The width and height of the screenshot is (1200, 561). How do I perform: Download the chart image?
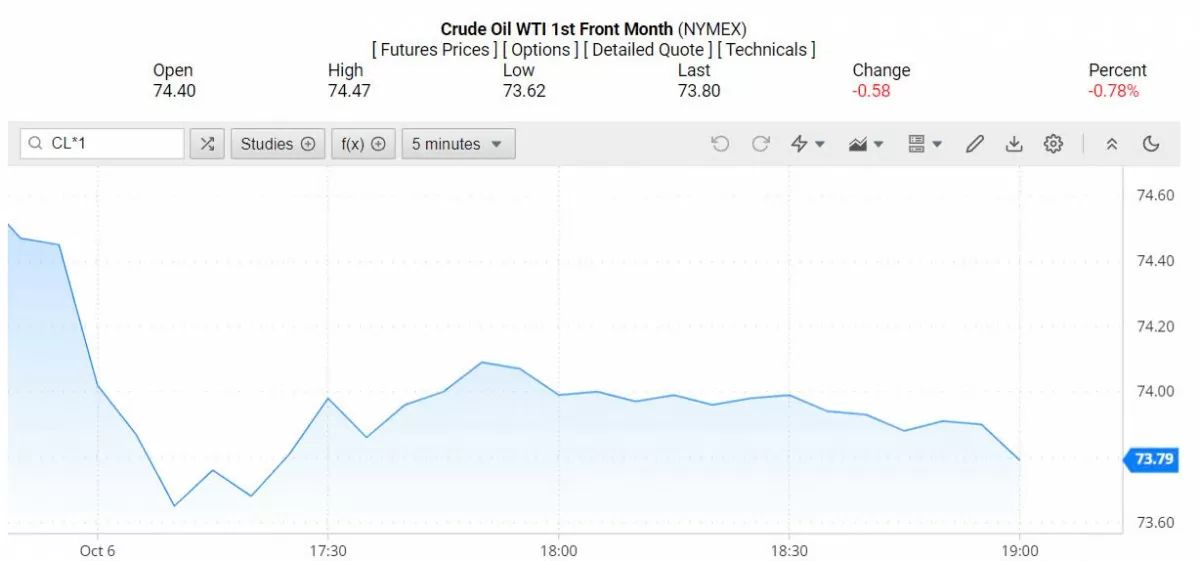click(x=1014, y=144)
